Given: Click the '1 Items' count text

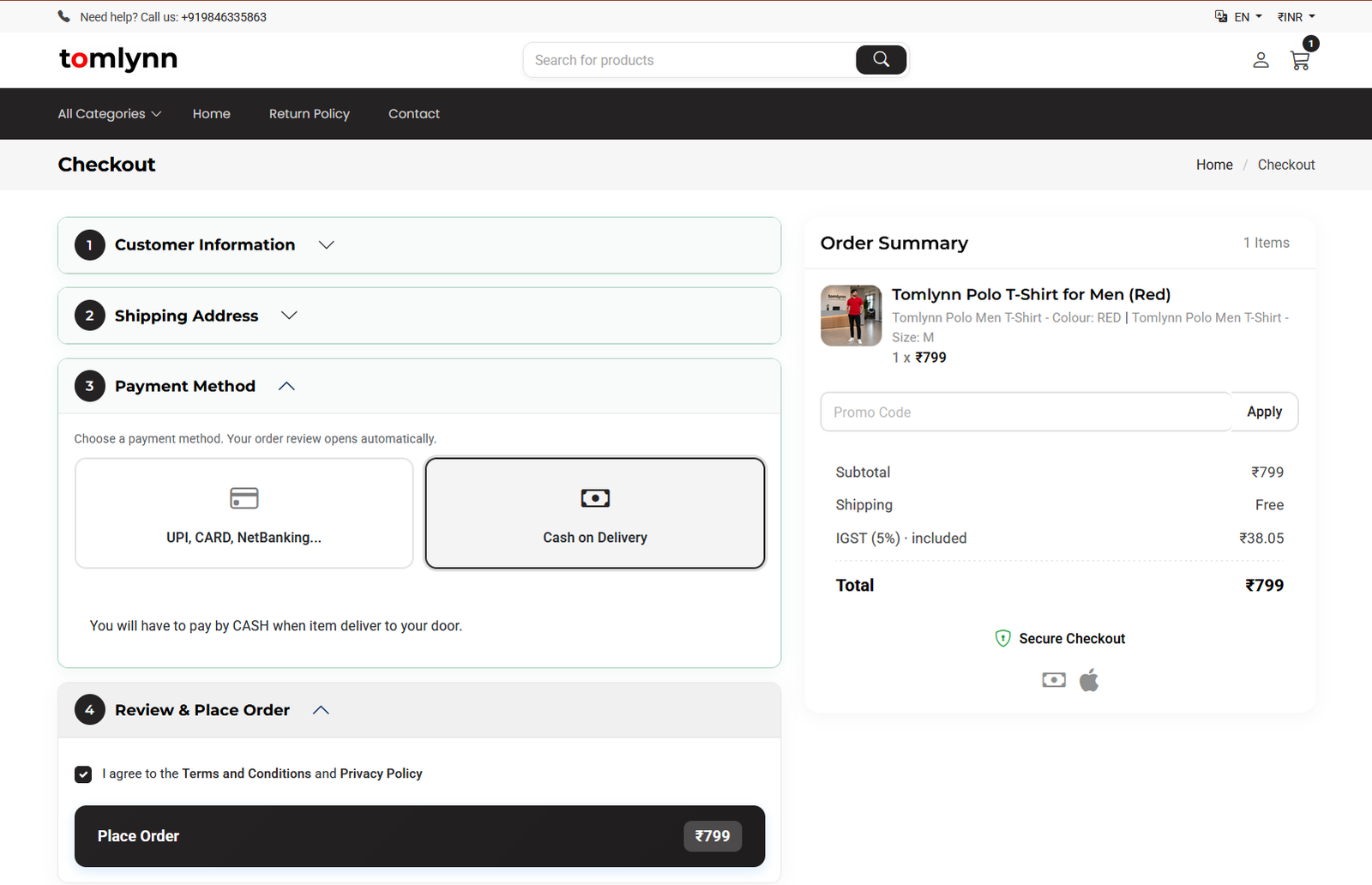Looking at the screenshot, I should [x=1266, y=243].
